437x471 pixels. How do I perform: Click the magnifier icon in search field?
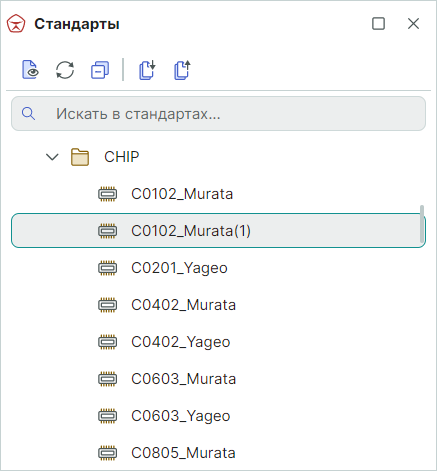(x=28, y=114)
